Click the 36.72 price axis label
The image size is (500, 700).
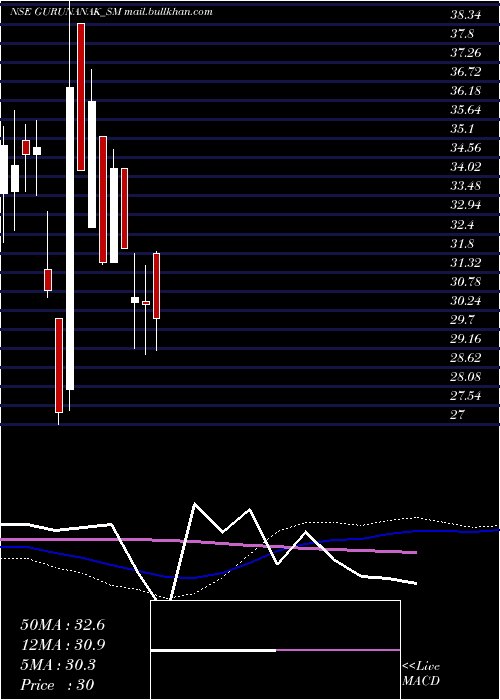(466, 72)
